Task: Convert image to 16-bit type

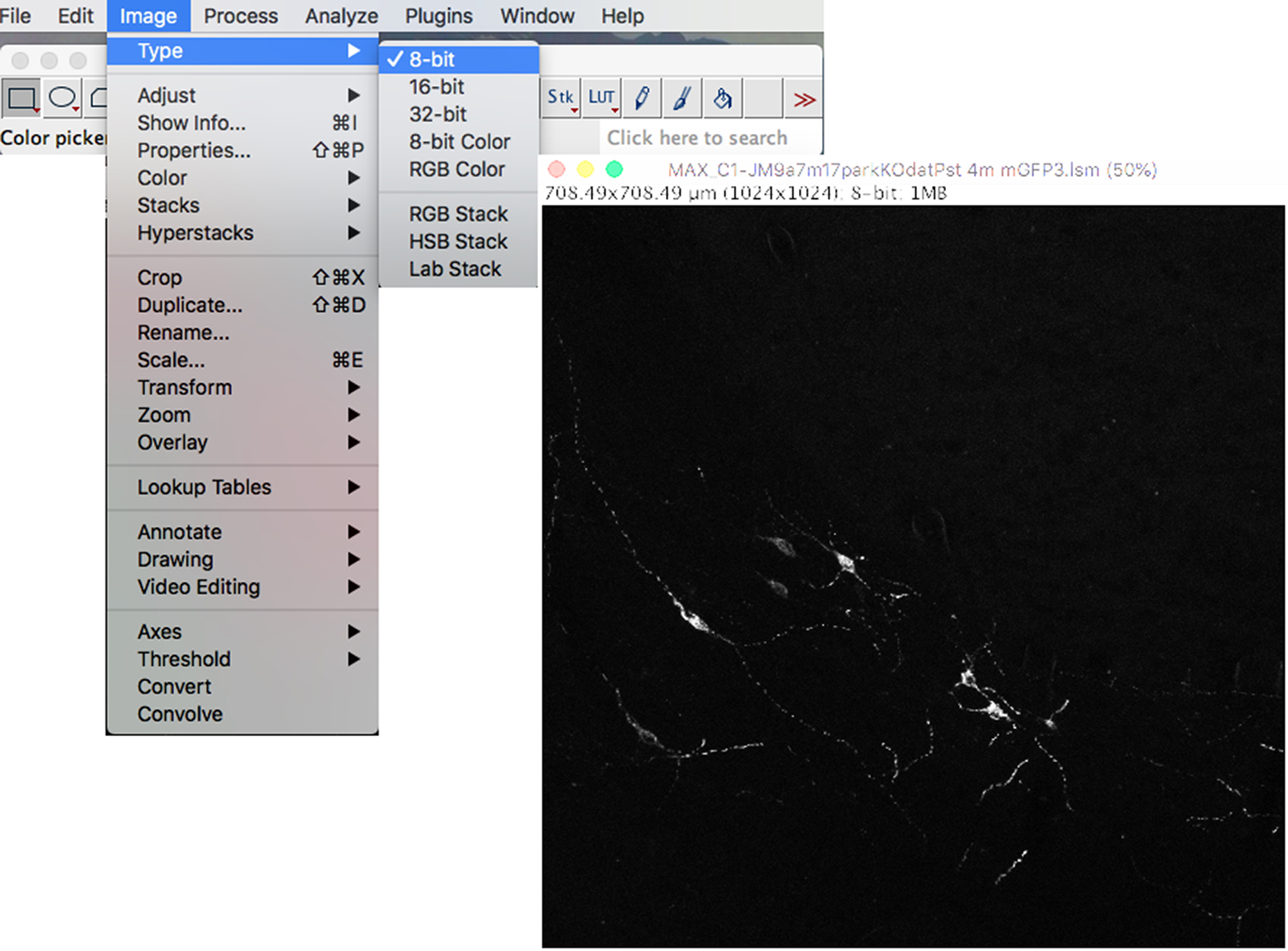Action: pos(458,87)
